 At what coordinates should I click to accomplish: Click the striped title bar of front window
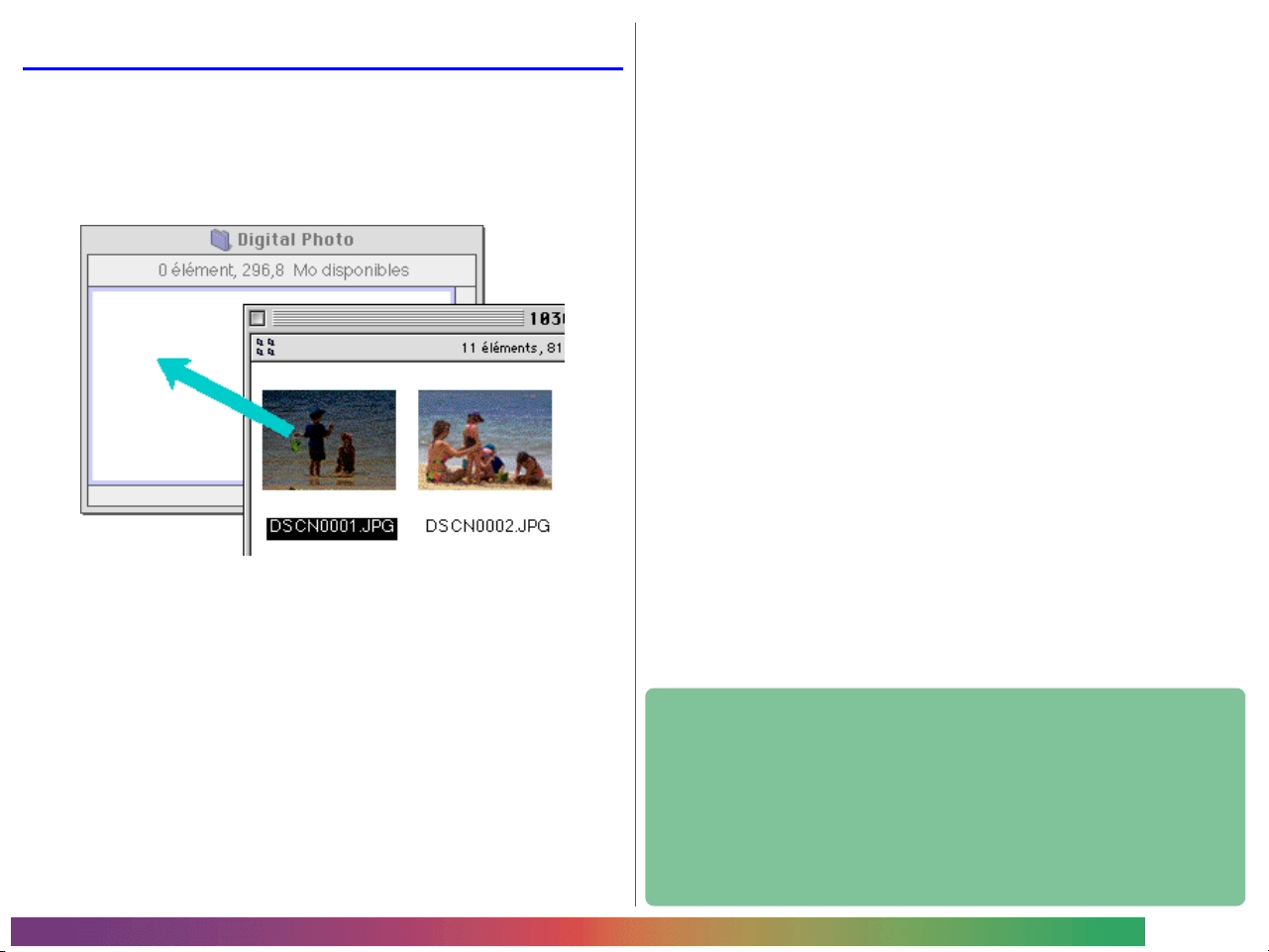coord(396,318)
